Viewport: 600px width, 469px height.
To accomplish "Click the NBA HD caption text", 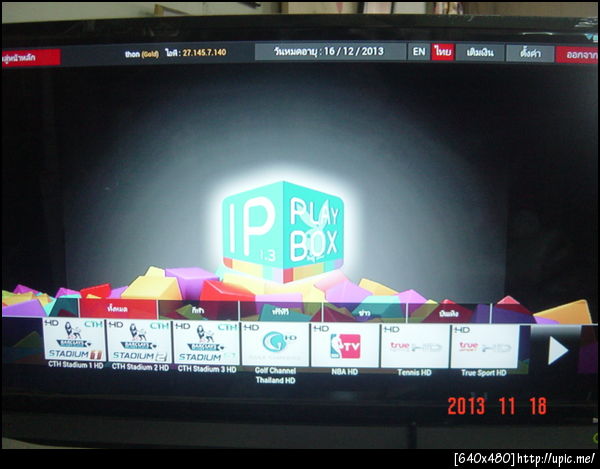I will coord(345,371).
